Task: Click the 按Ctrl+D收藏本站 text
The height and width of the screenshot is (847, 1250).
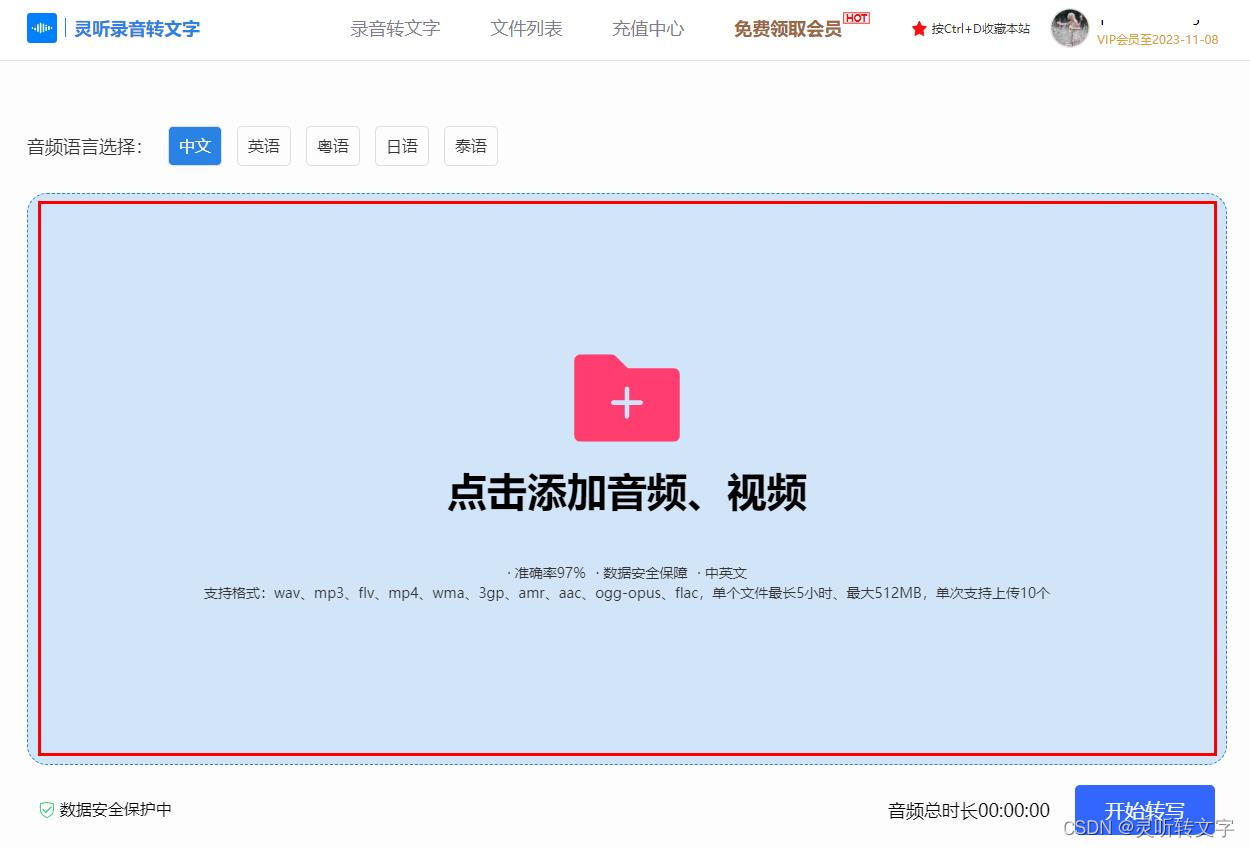Action: pos(980,29)
